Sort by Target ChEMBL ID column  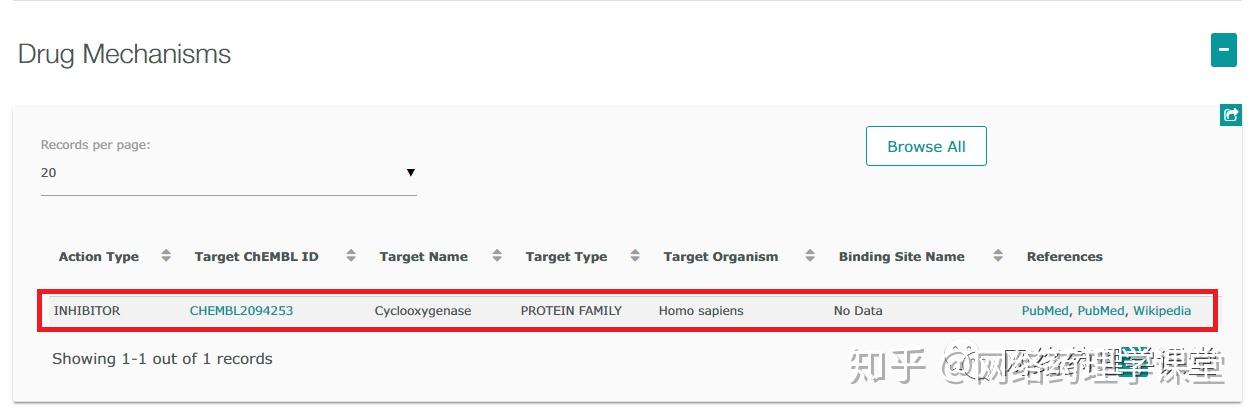click(351, 256)
